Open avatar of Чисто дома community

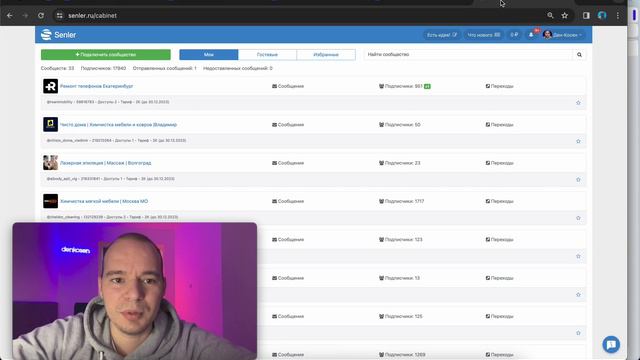click(x=51, y=124)
